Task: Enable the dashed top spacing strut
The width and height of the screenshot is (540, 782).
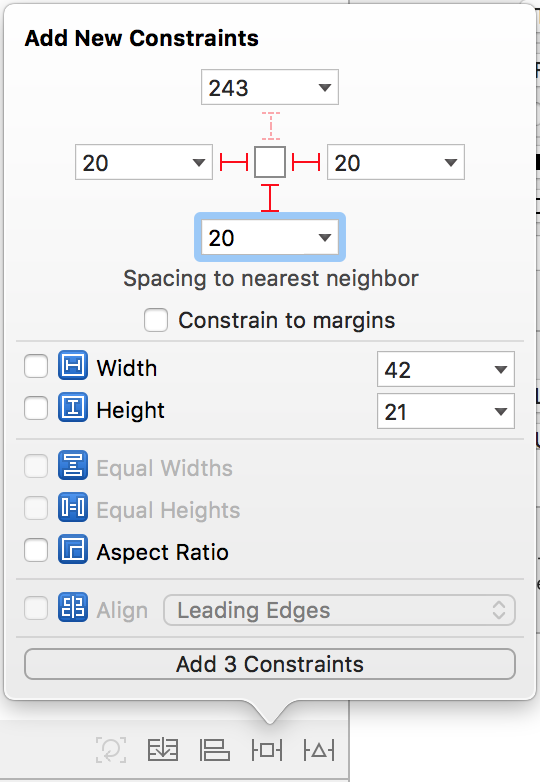Action: point(270,125)
